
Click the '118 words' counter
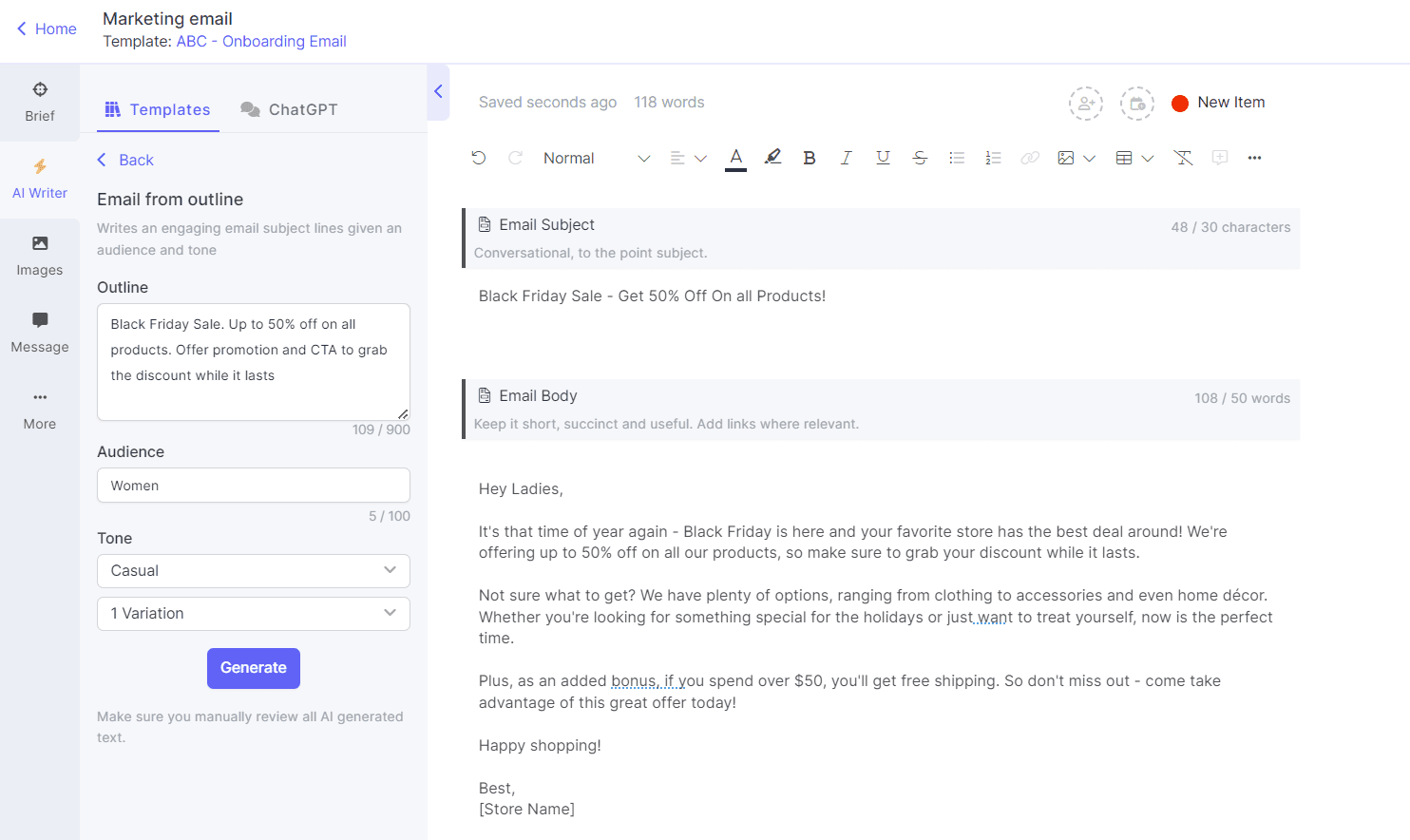[x=670, y=102]
